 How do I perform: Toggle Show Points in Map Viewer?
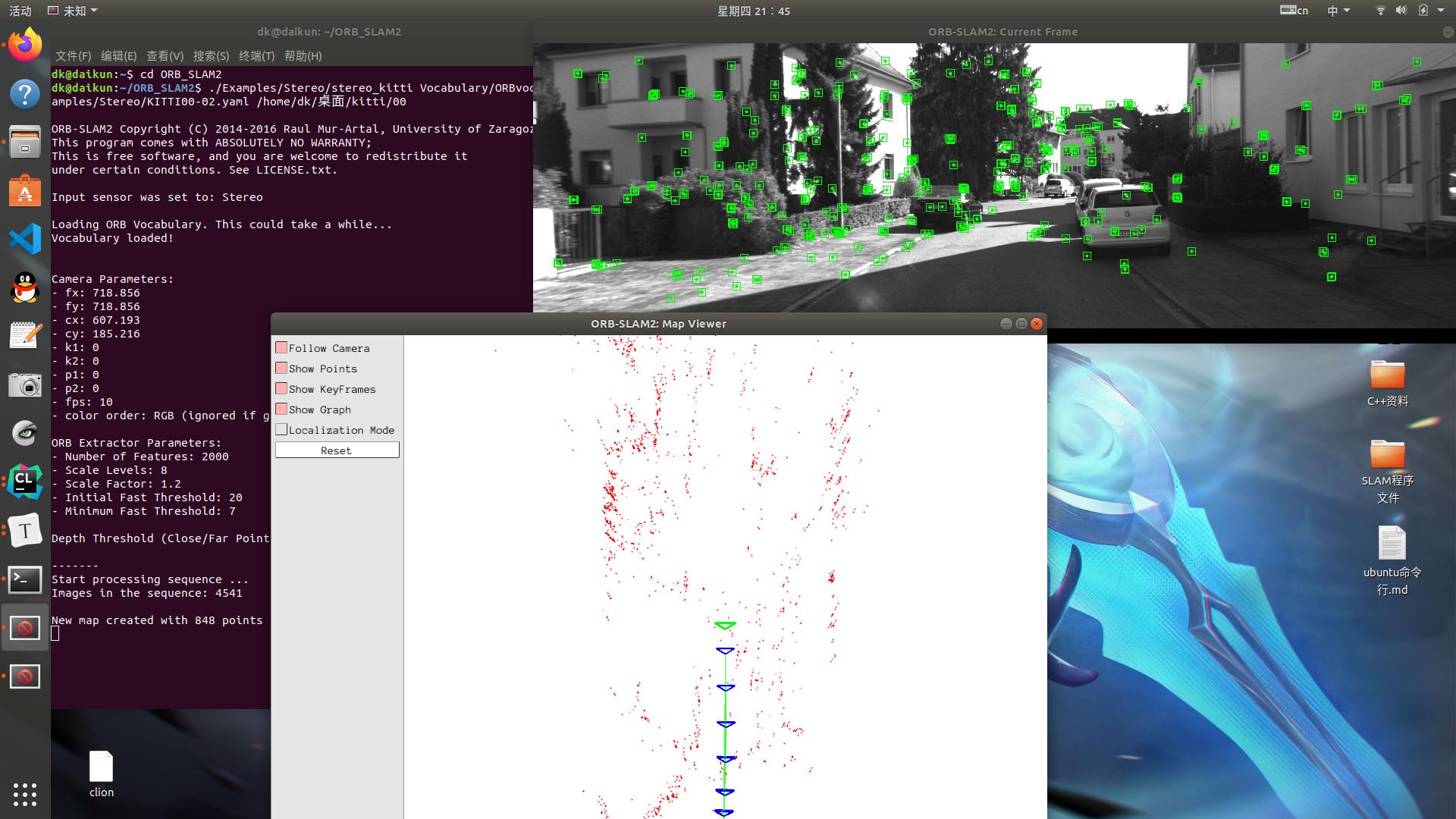pos(281,368)
